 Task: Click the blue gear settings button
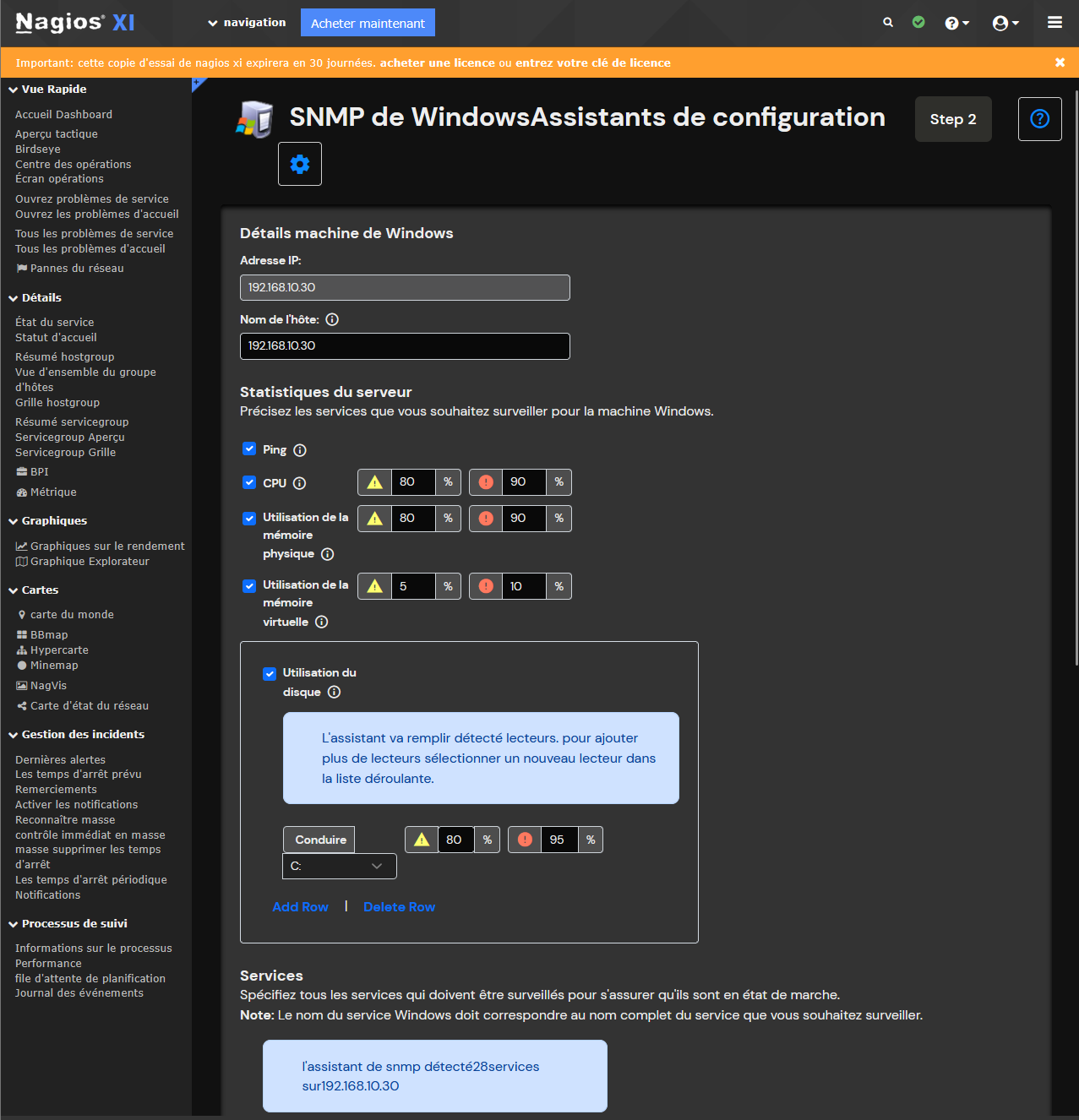pos(300,164)
